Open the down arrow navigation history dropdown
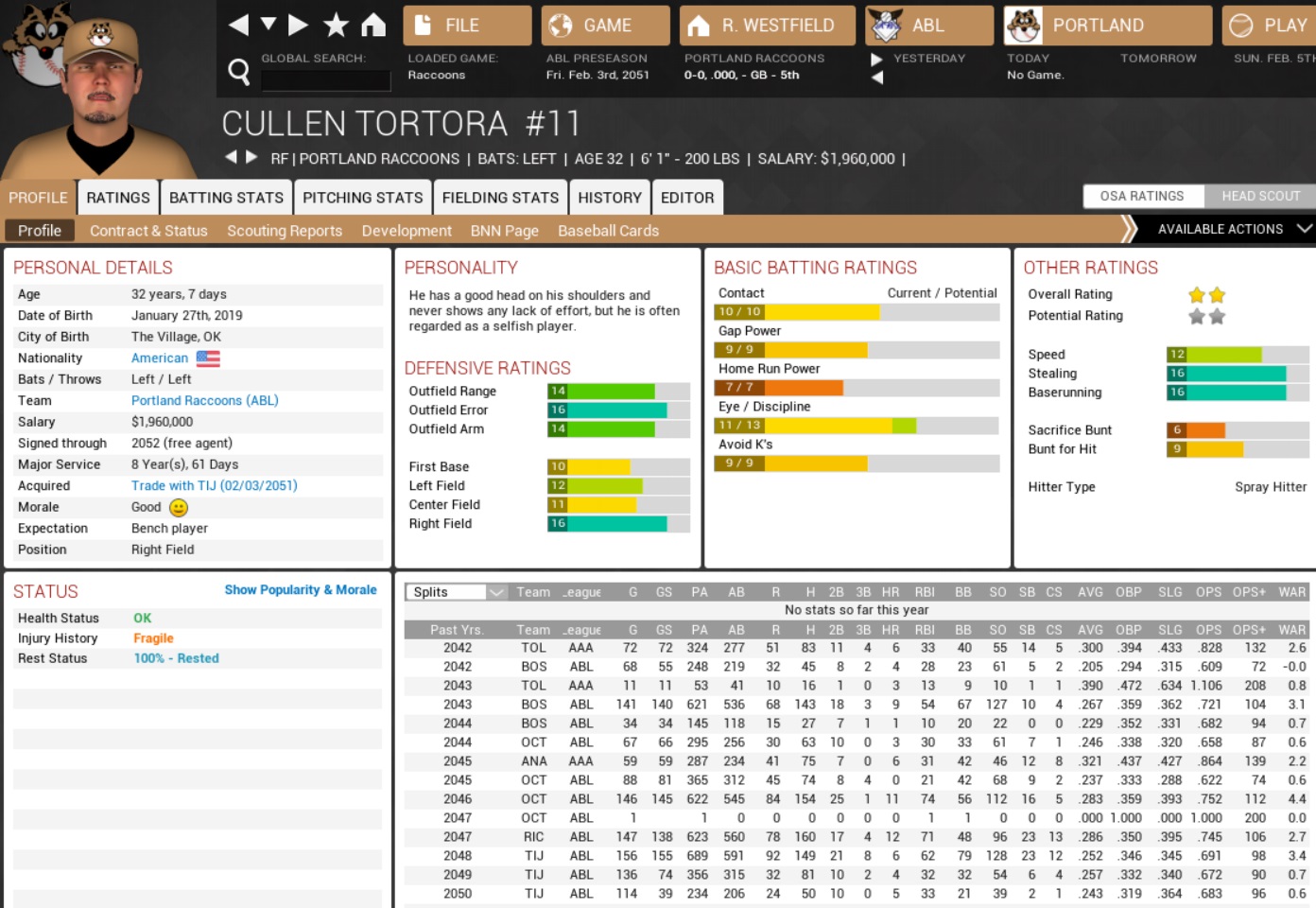1316x908 pixels. click(x=268, y=24)
